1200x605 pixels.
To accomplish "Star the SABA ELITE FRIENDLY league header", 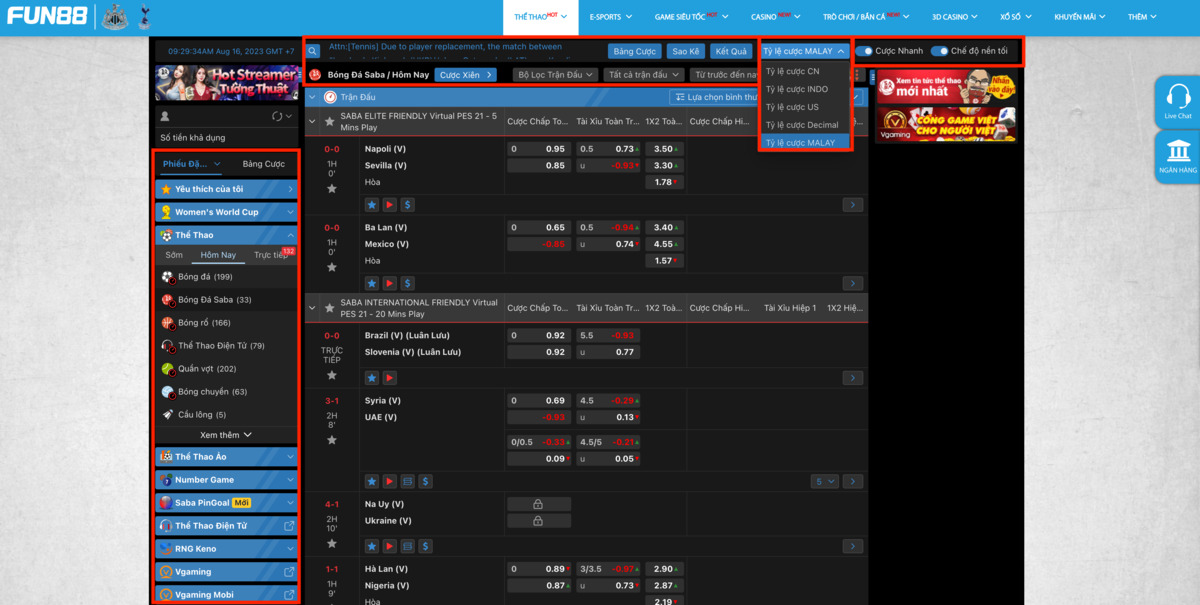I will [329, 121].
